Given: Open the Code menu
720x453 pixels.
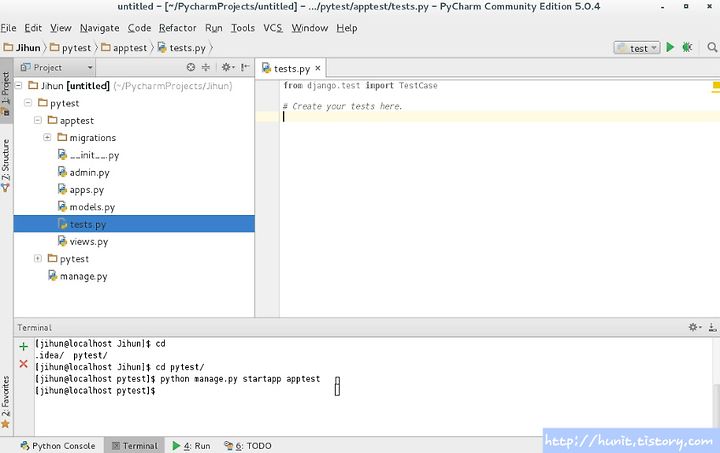Looking at the screenshot, I should [139, 28].
